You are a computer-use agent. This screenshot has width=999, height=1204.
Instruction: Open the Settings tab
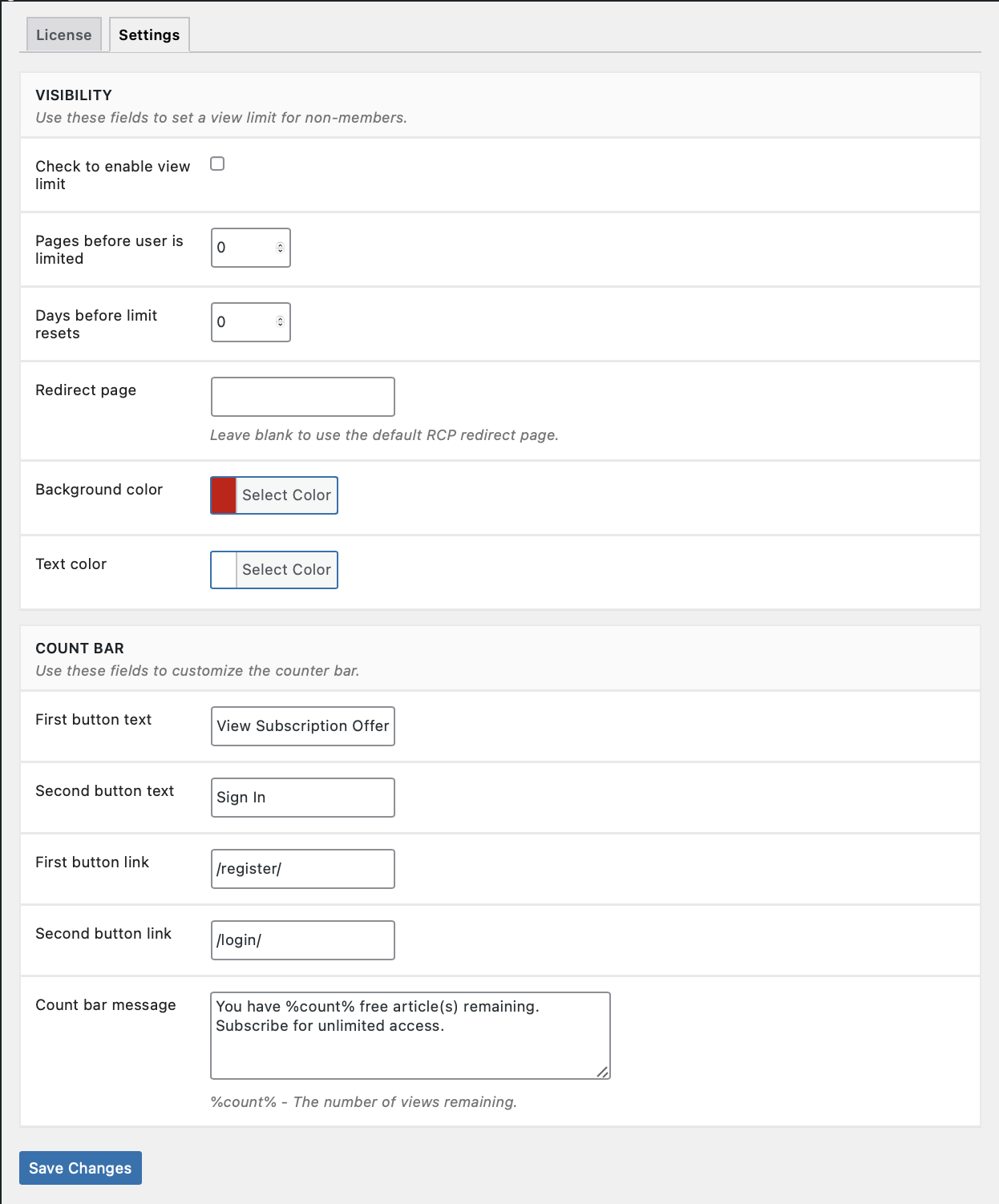149,34
